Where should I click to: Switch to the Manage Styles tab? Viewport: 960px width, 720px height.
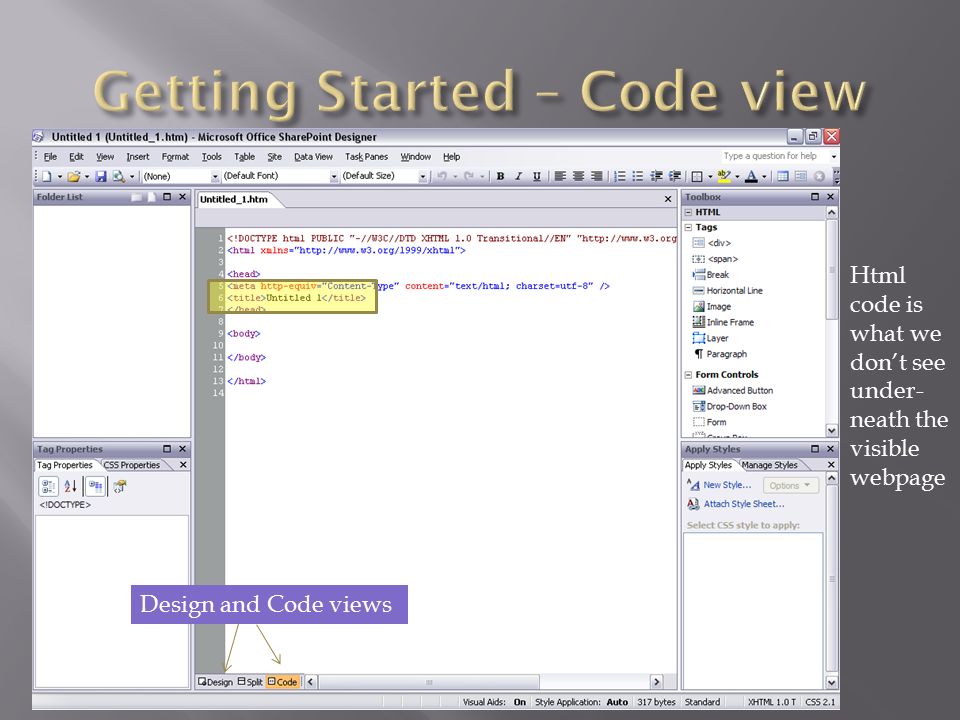(x=770, y=465)
